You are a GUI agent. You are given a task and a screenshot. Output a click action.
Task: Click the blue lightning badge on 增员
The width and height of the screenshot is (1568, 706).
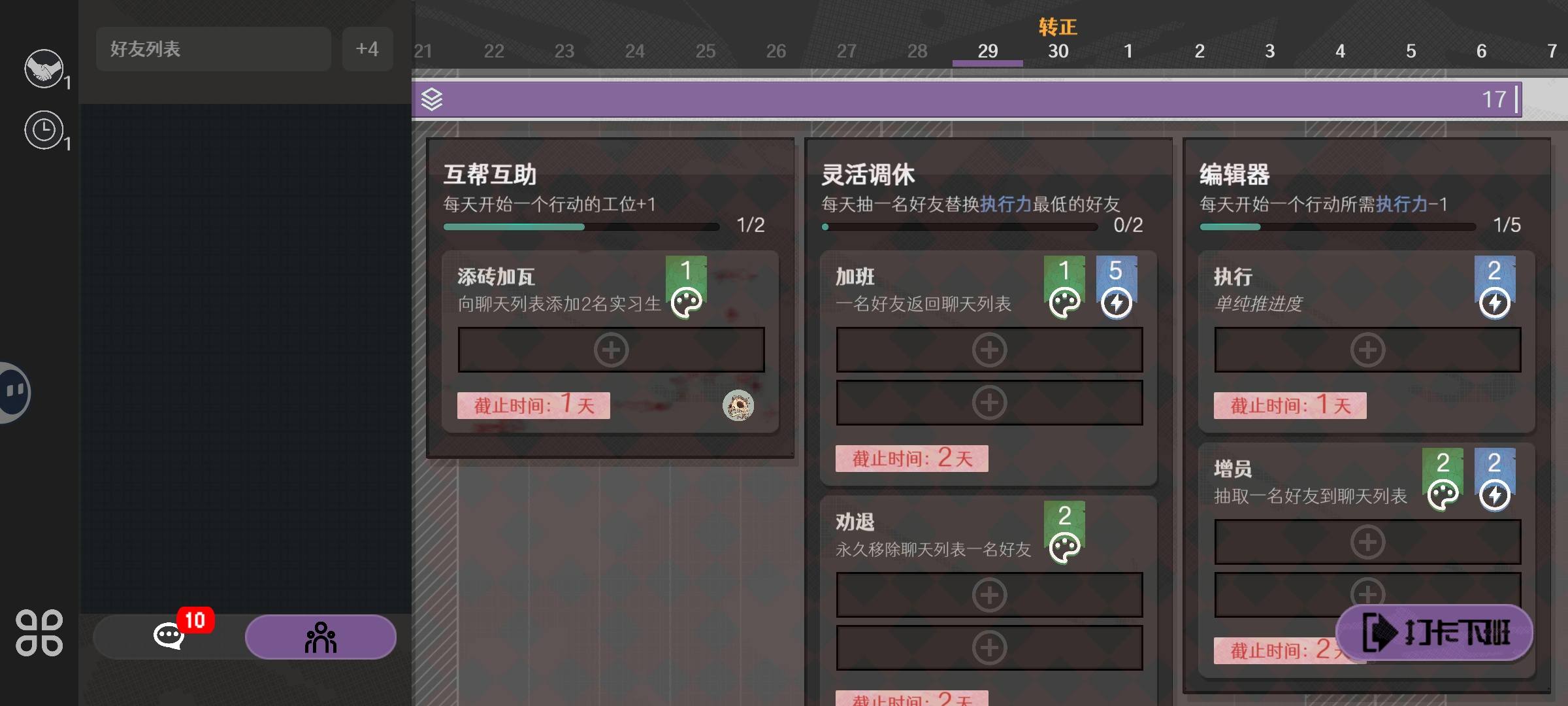click(1495, 480)
